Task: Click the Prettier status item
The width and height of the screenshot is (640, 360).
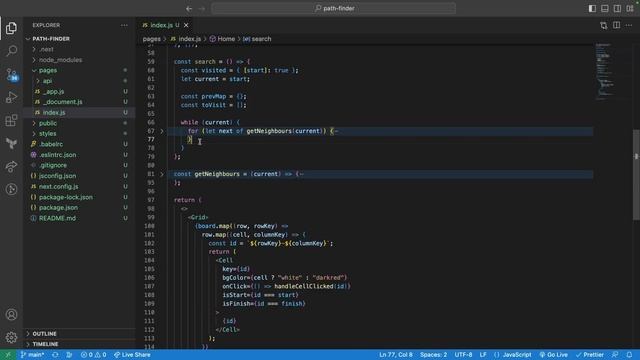Action: click(x=590, y=355)
